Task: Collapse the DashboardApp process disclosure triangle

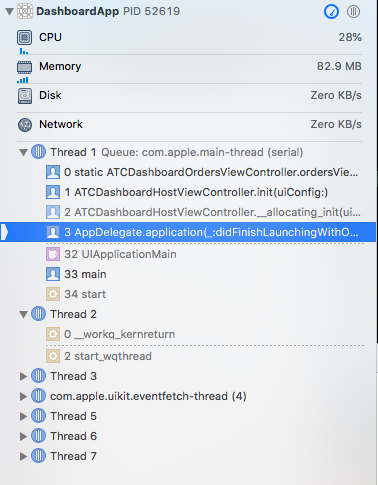Action: click(x=9, y=12)
